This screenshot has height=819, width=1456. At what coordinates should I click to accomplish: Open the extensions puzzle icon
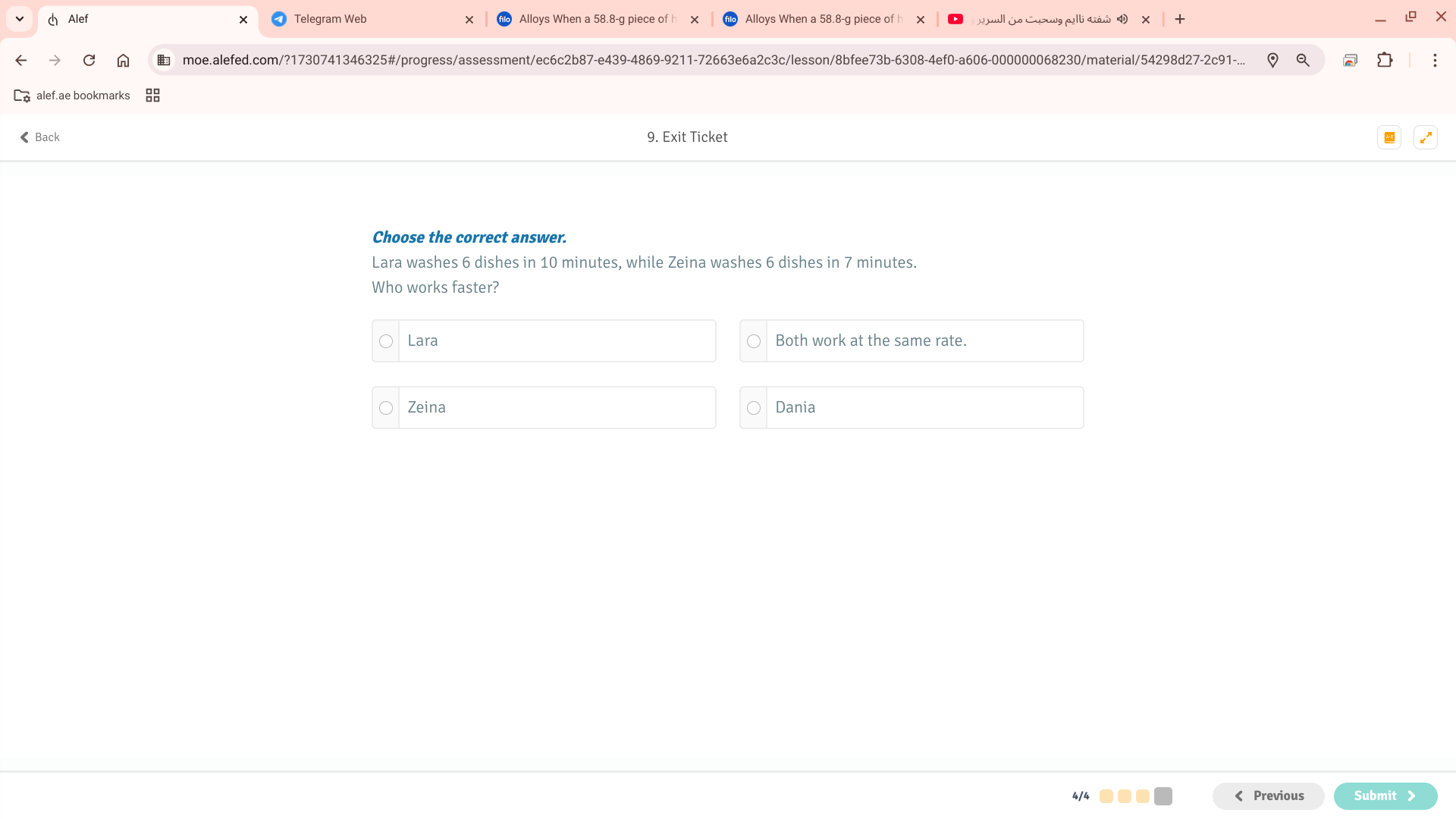click(x=1385, y=60)
